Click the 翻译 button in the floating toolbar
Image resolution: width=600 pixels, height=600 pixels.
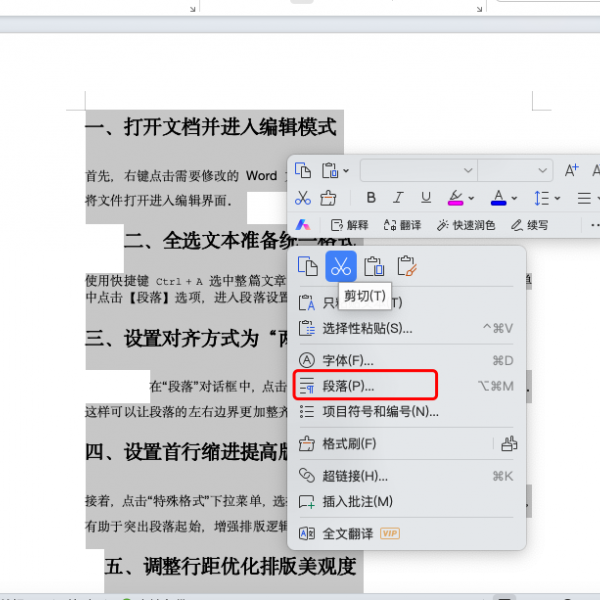[402, 225]
